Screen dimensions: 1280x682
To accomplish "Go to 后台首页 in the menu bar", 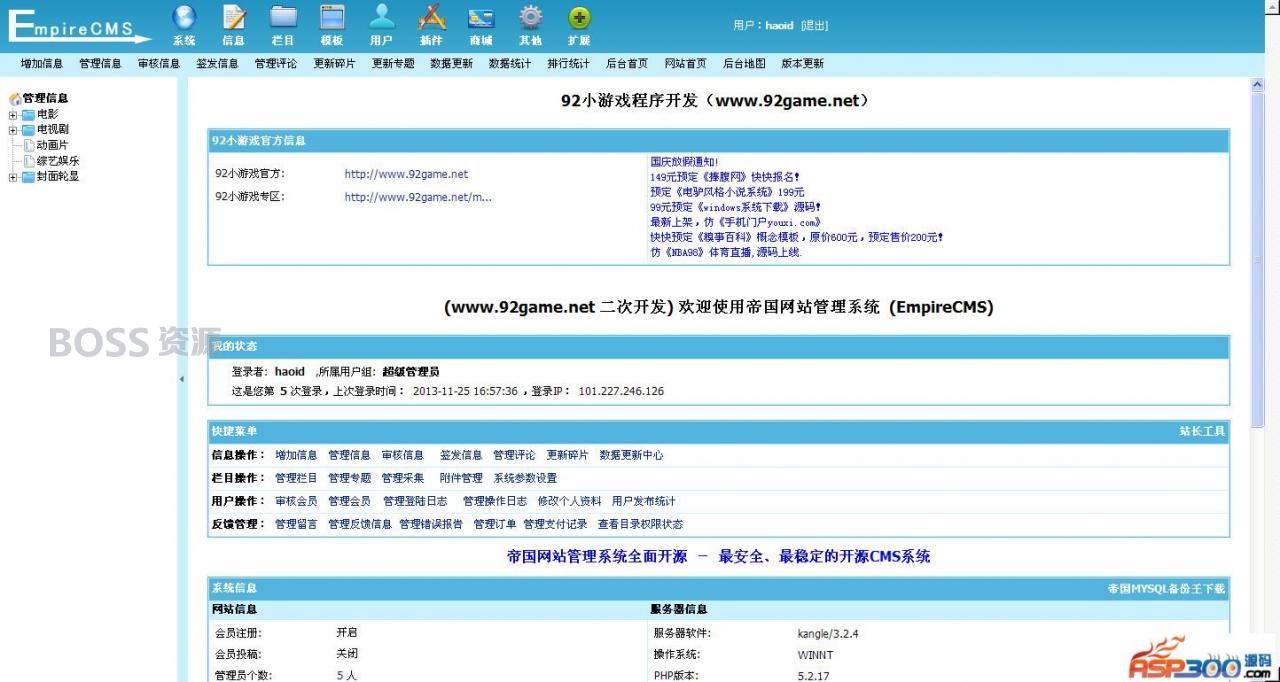I will coord(627,63).
